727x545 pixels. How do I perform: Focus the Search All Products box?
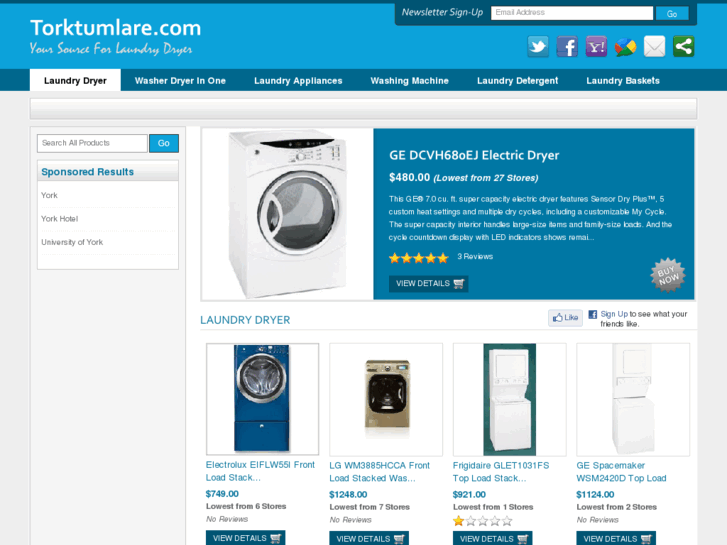pos(92,143)
